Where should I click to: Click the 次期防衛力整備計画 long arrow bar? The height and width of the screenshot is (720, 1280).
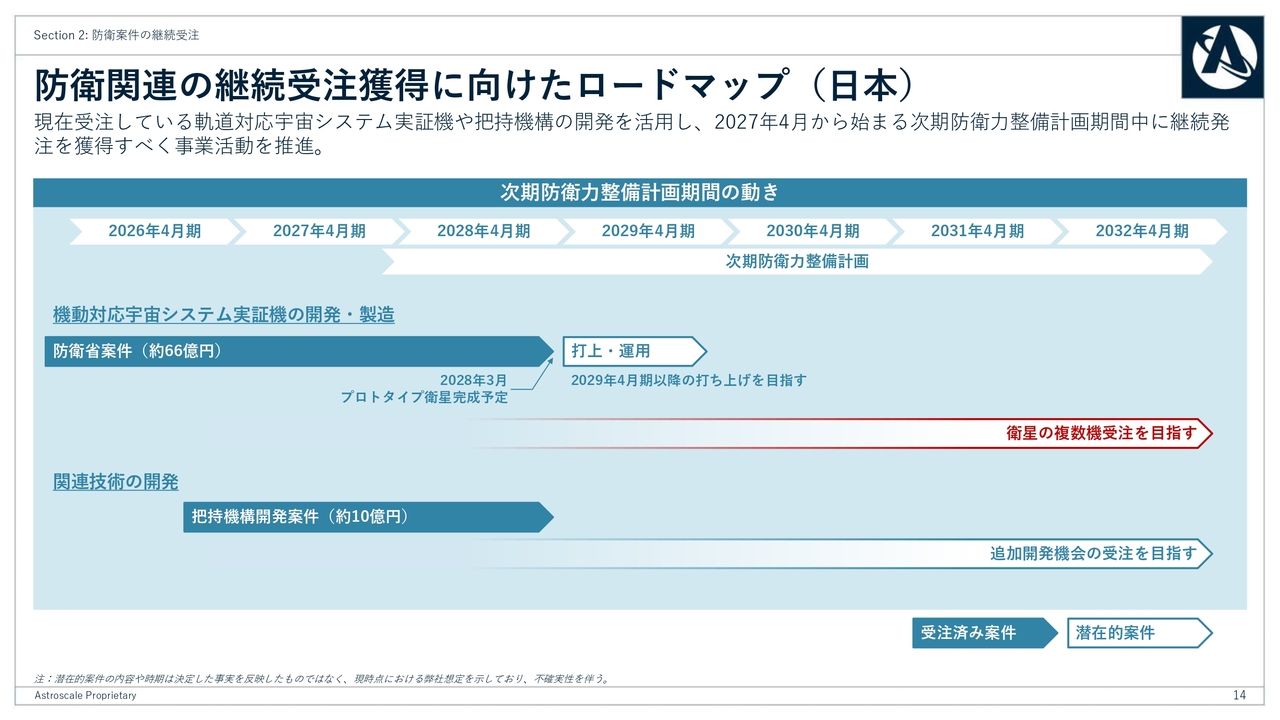(x=796, y=262)
